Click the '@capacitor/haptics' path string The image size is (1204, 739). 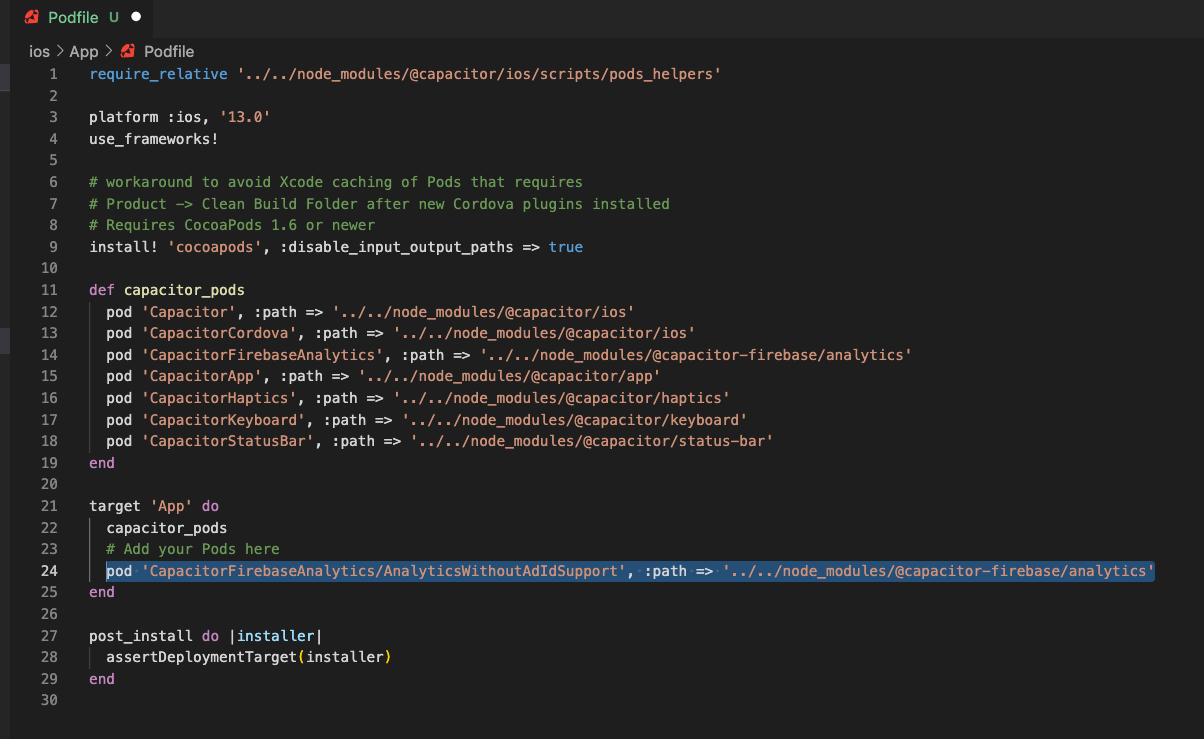(x=562, y=398)
